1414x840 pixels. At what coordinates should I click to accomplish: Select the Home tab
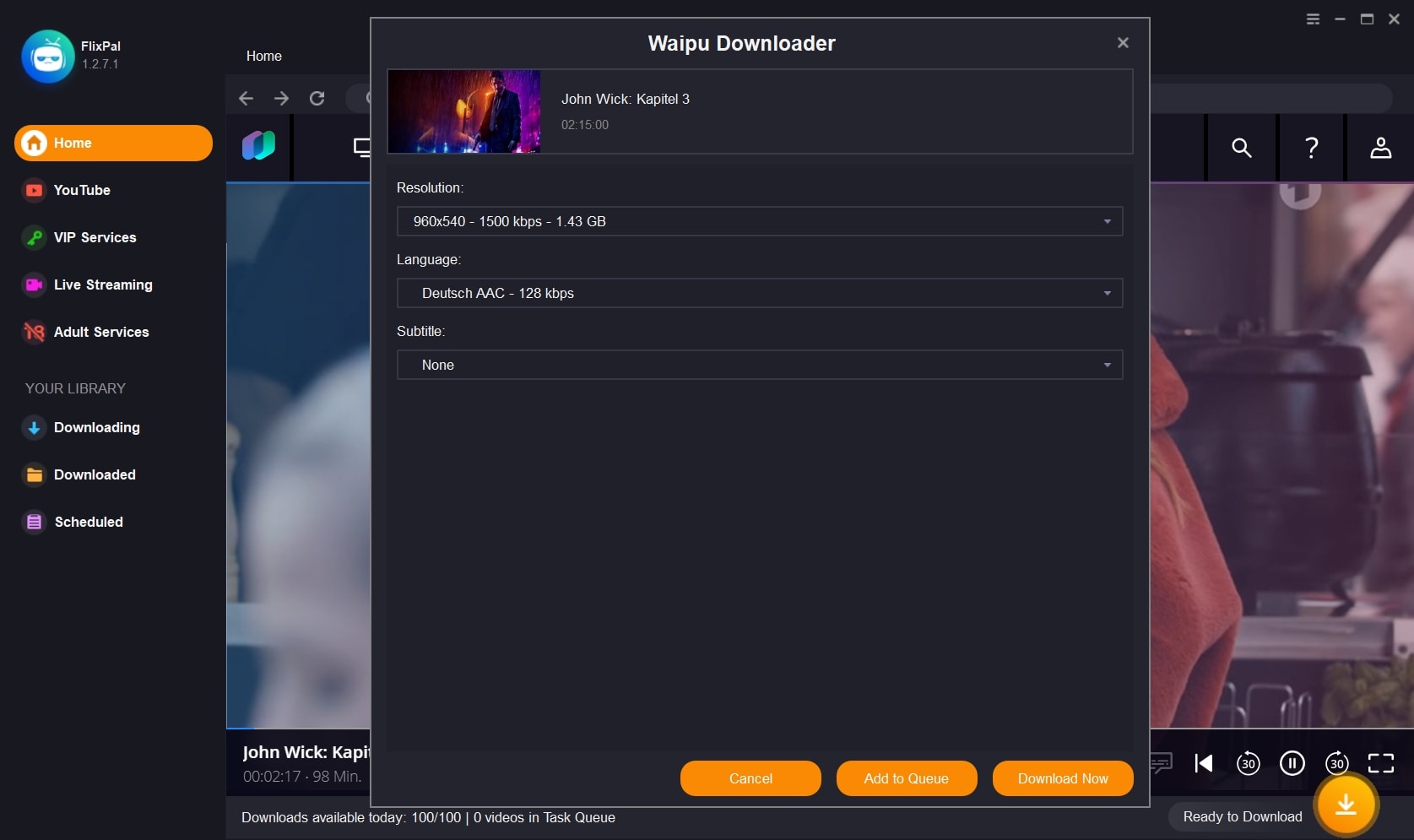(x=264, y=56)
